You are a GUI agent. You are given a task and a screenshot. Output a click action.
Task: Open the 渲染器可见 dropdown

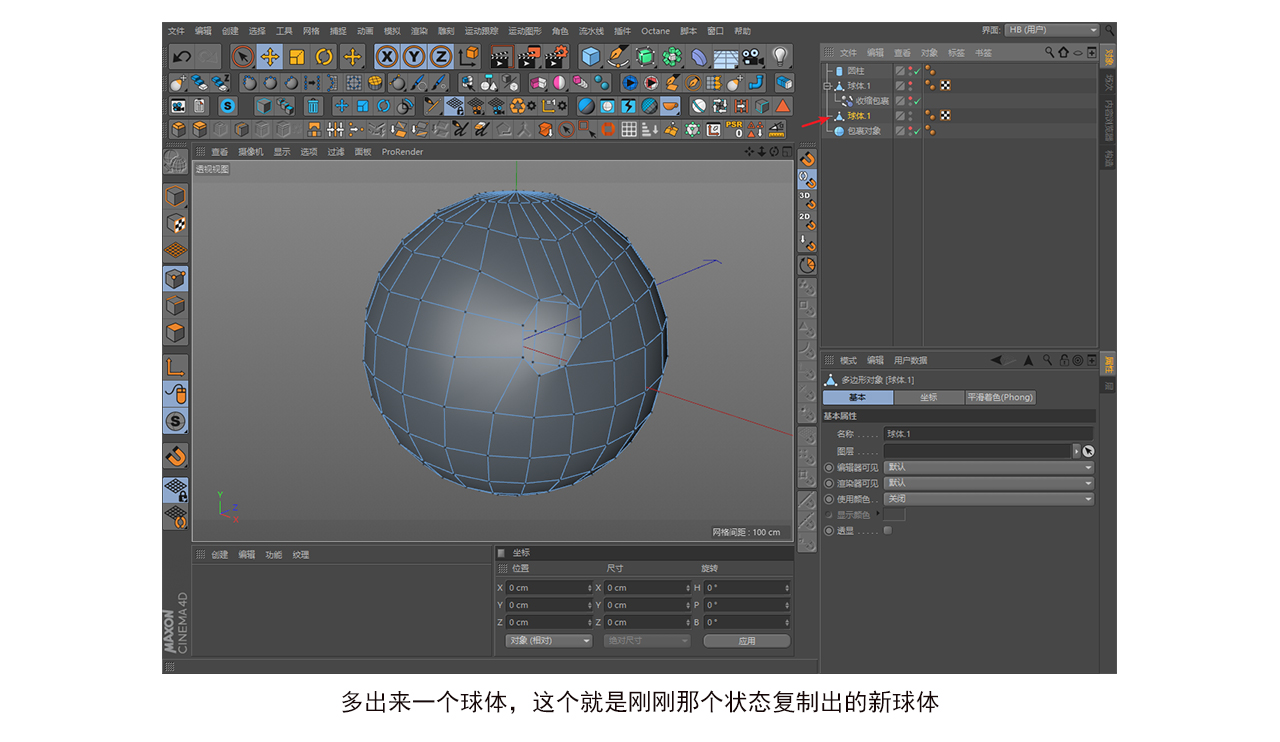[989, 483]
